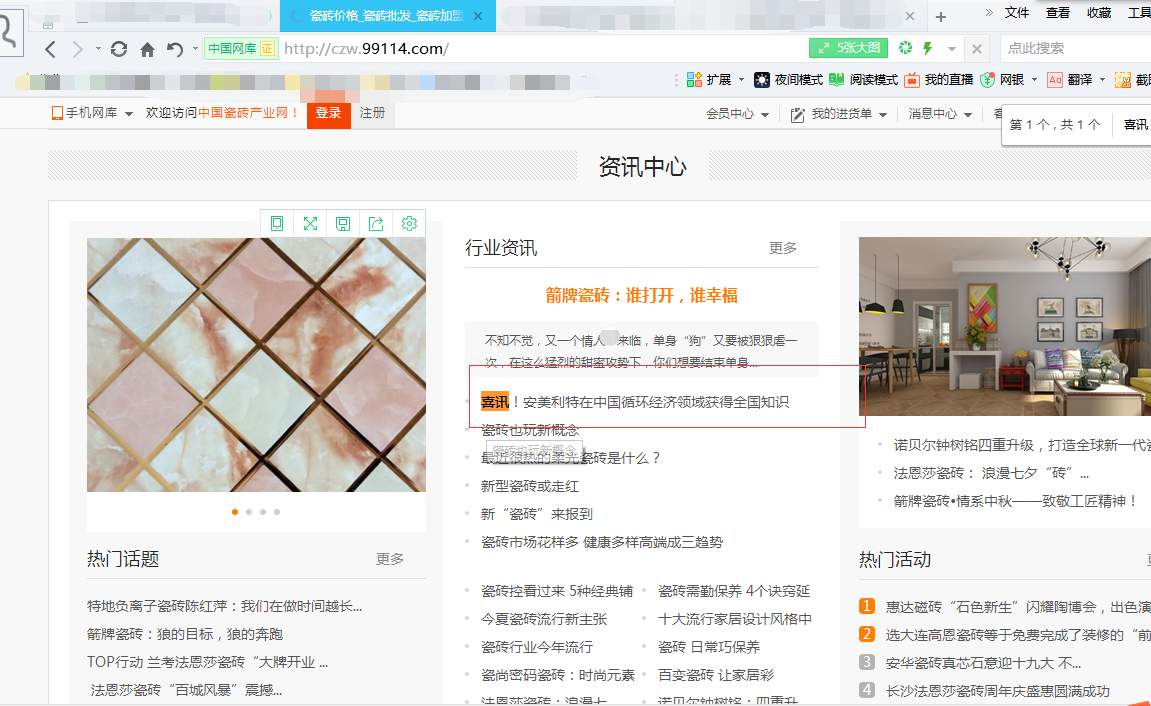Viewport: 1151px width, 706px height.
Task: Click the 登录 login button
Action: [x=328, y=113]
